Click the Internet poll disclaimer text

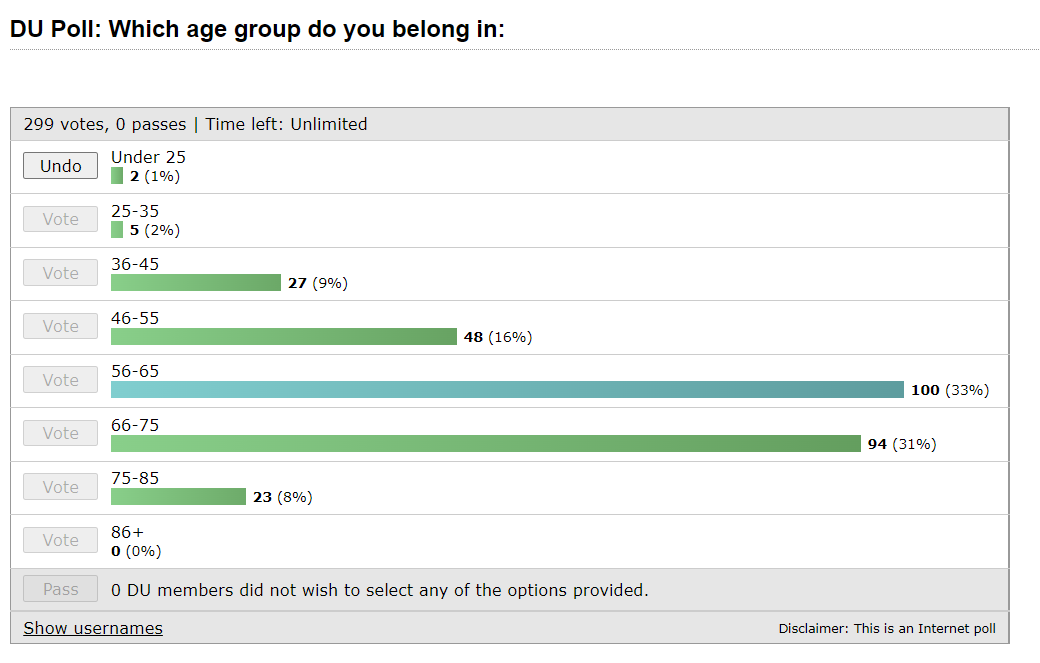[887, 629]
